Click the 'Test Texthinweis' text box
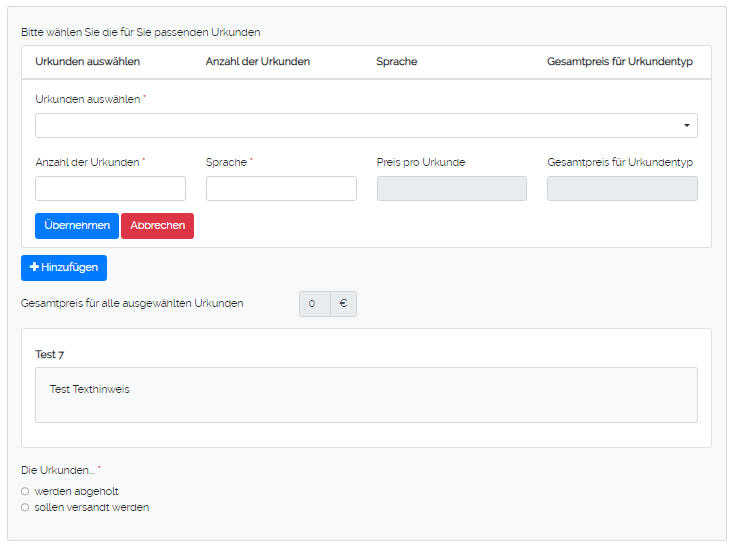This screenshot has width=730, height=546. (366, 395)
